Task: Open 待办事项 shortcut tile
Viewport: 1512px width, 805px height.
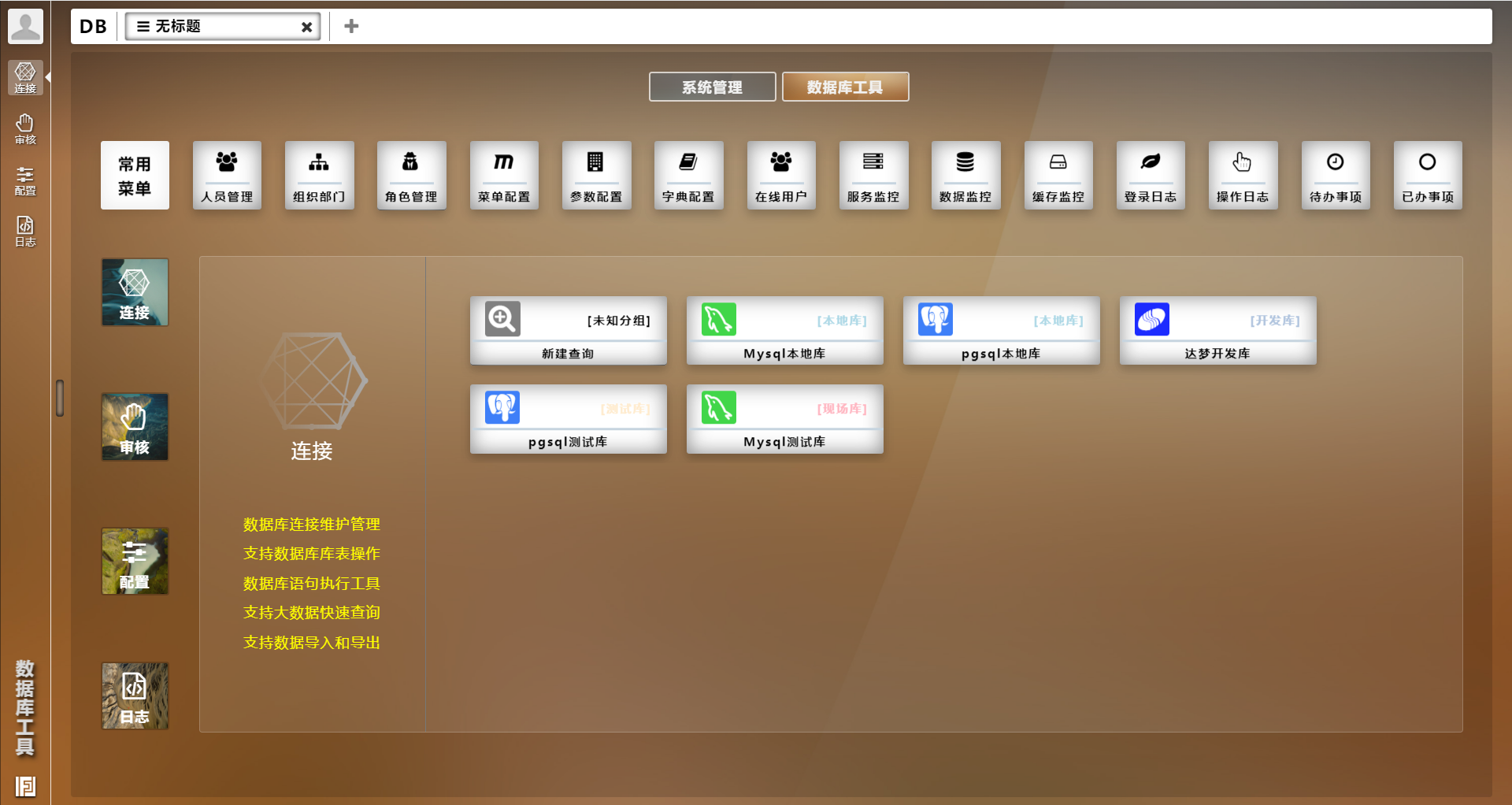Action: [1336, 175]
